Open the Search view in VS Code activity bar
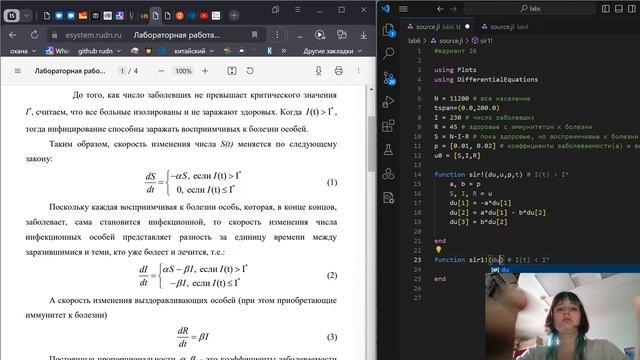Image resolution: width=640 pixels, height=360 pixels. click(389, 53)
